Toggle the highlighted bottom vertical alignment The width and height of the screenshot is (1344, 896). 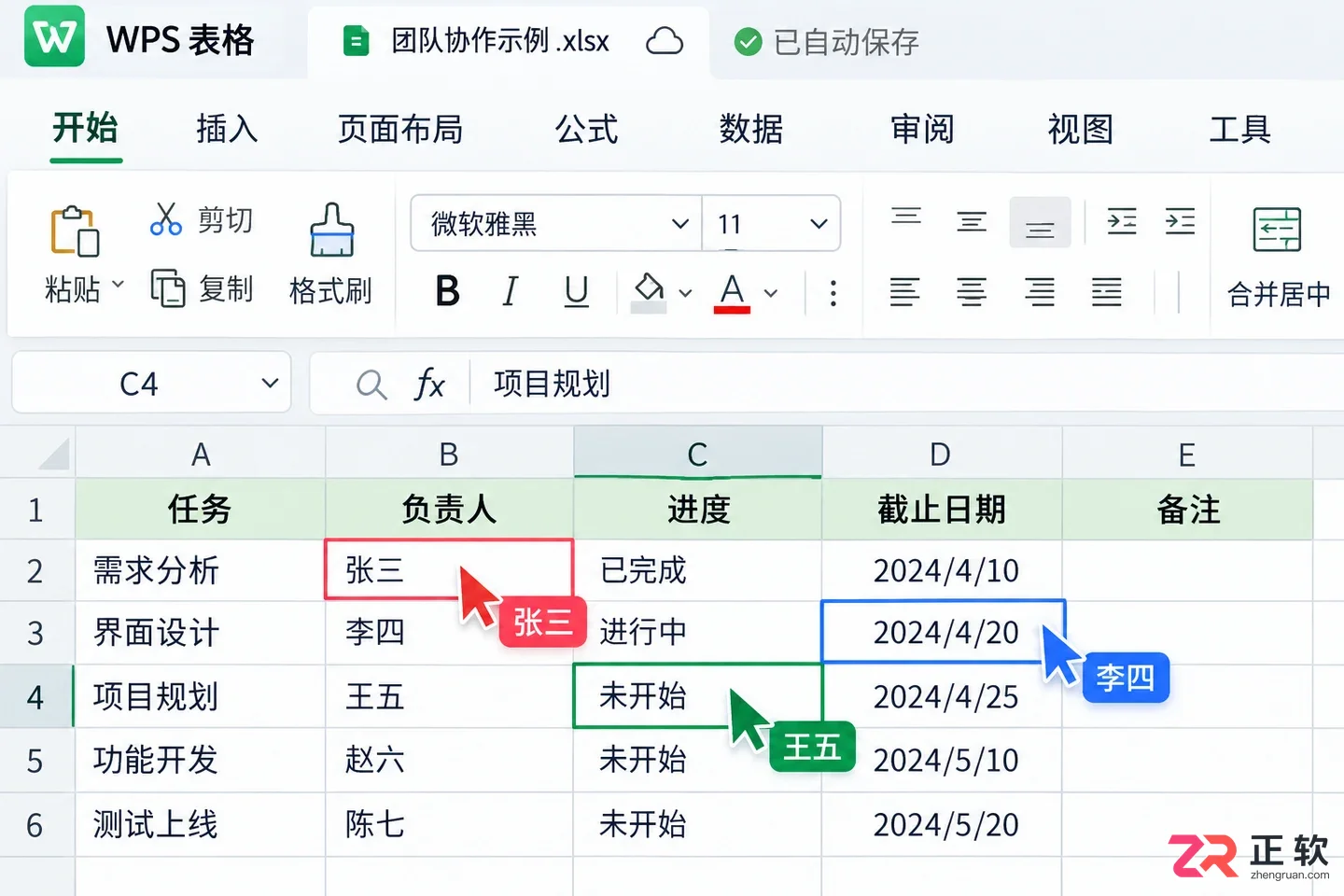[1040, 222]
